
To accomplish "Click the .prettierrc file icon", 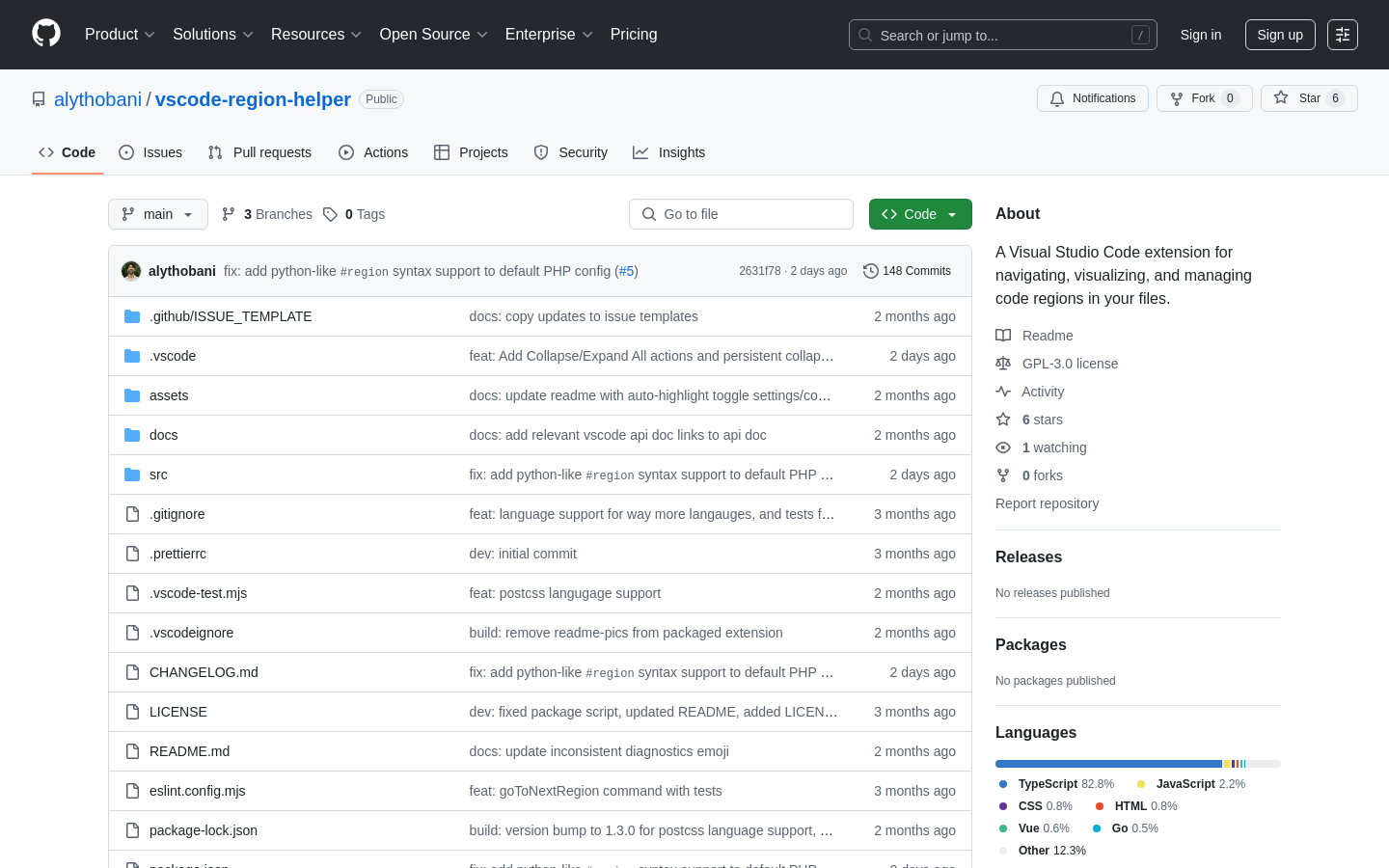I will [132, 554].
